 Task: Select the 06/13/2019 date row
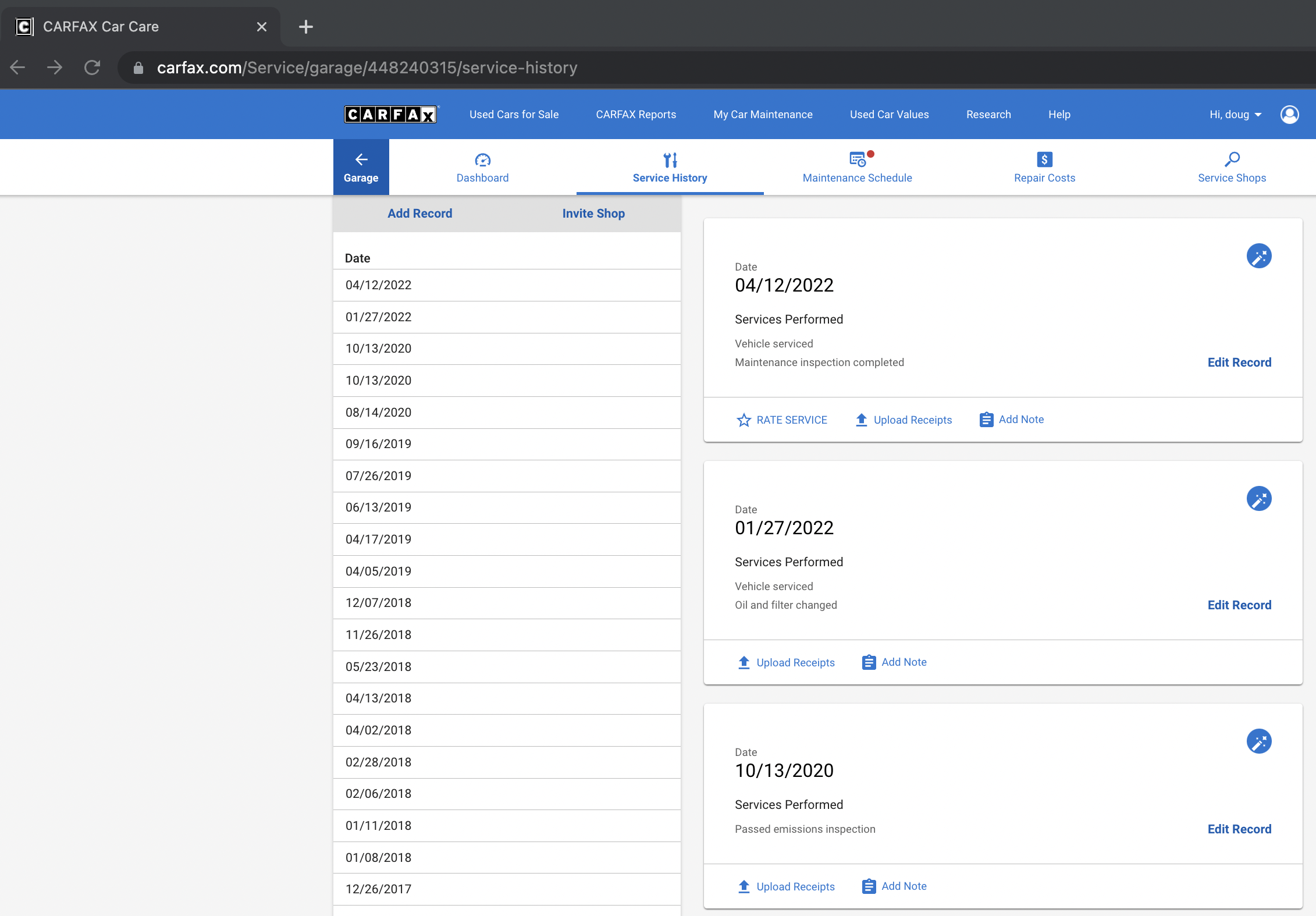click(x=507, y=507)
